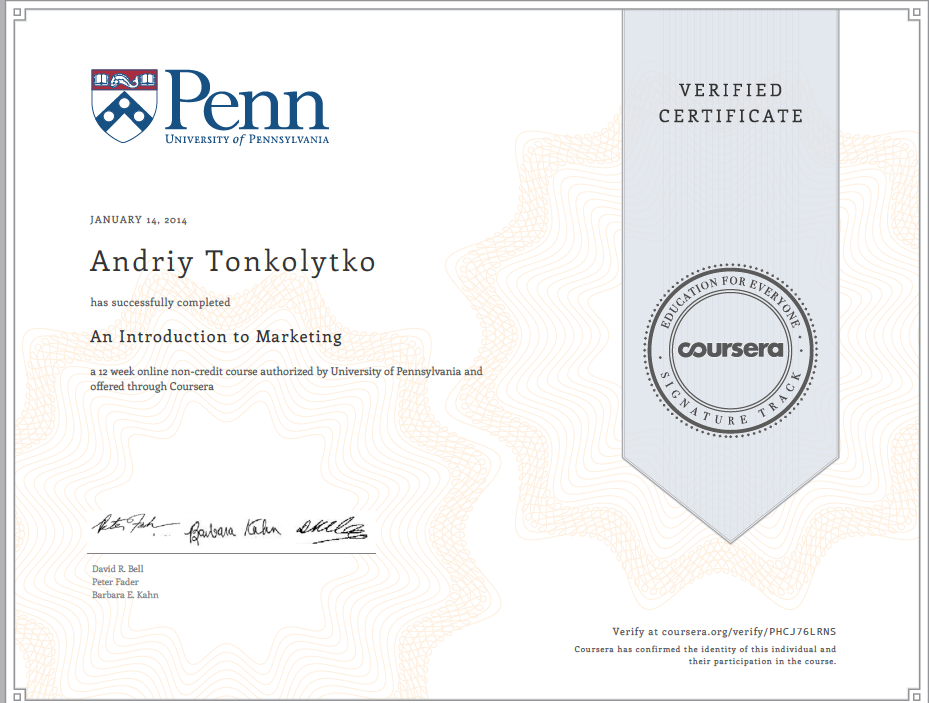The image size is (929, 703).
Task: Click the large Penn wordmark
Action: pos(246,100)
